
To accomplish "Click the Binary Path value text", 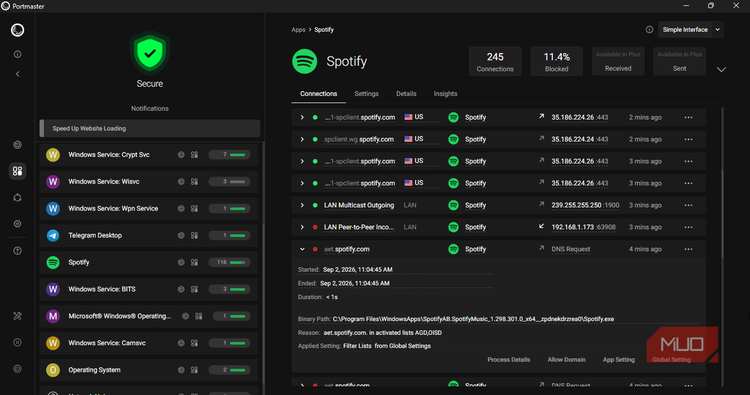I will tap(474, 319).
